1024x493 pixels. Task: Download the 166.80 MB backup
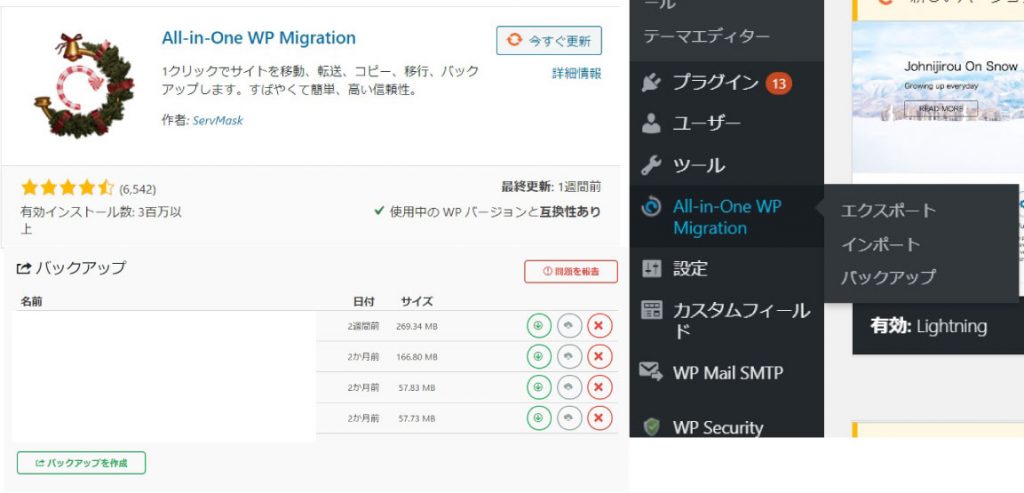539,357
